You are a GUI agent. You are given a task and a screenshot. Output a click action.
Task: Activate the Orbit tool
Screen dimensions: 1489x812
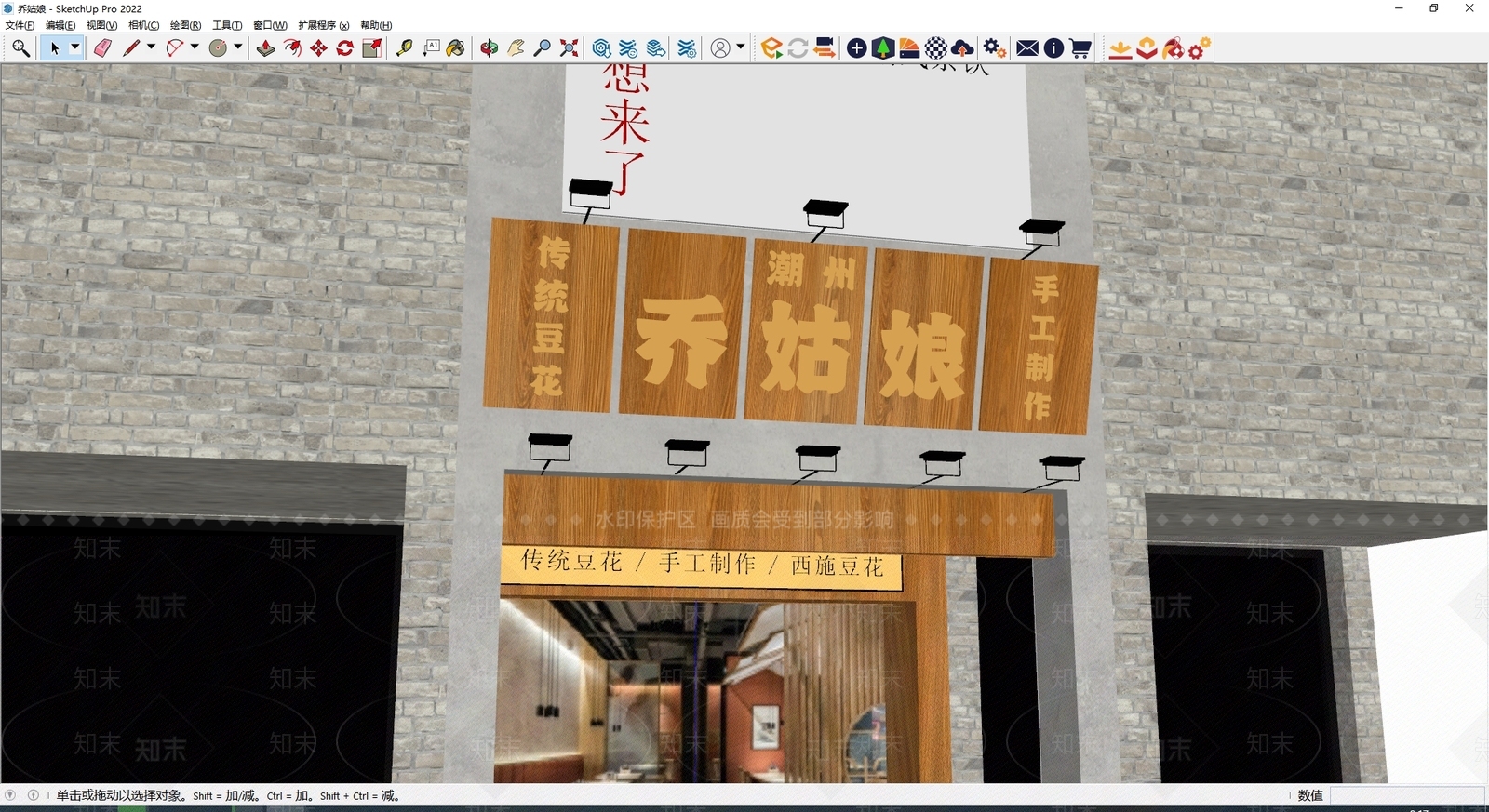(x=490, y=48)
